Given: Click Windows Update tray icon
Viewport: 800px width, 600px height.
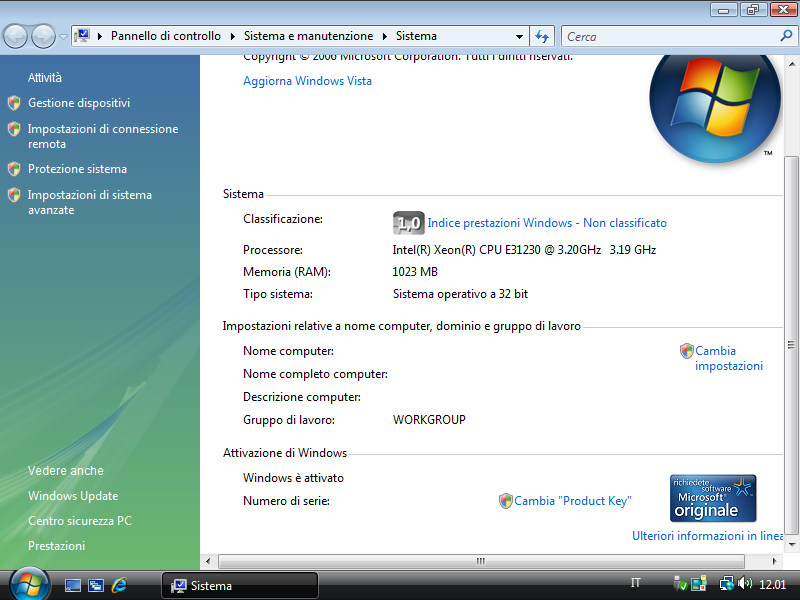Looking at the screenshot, I should pos(699,584).
